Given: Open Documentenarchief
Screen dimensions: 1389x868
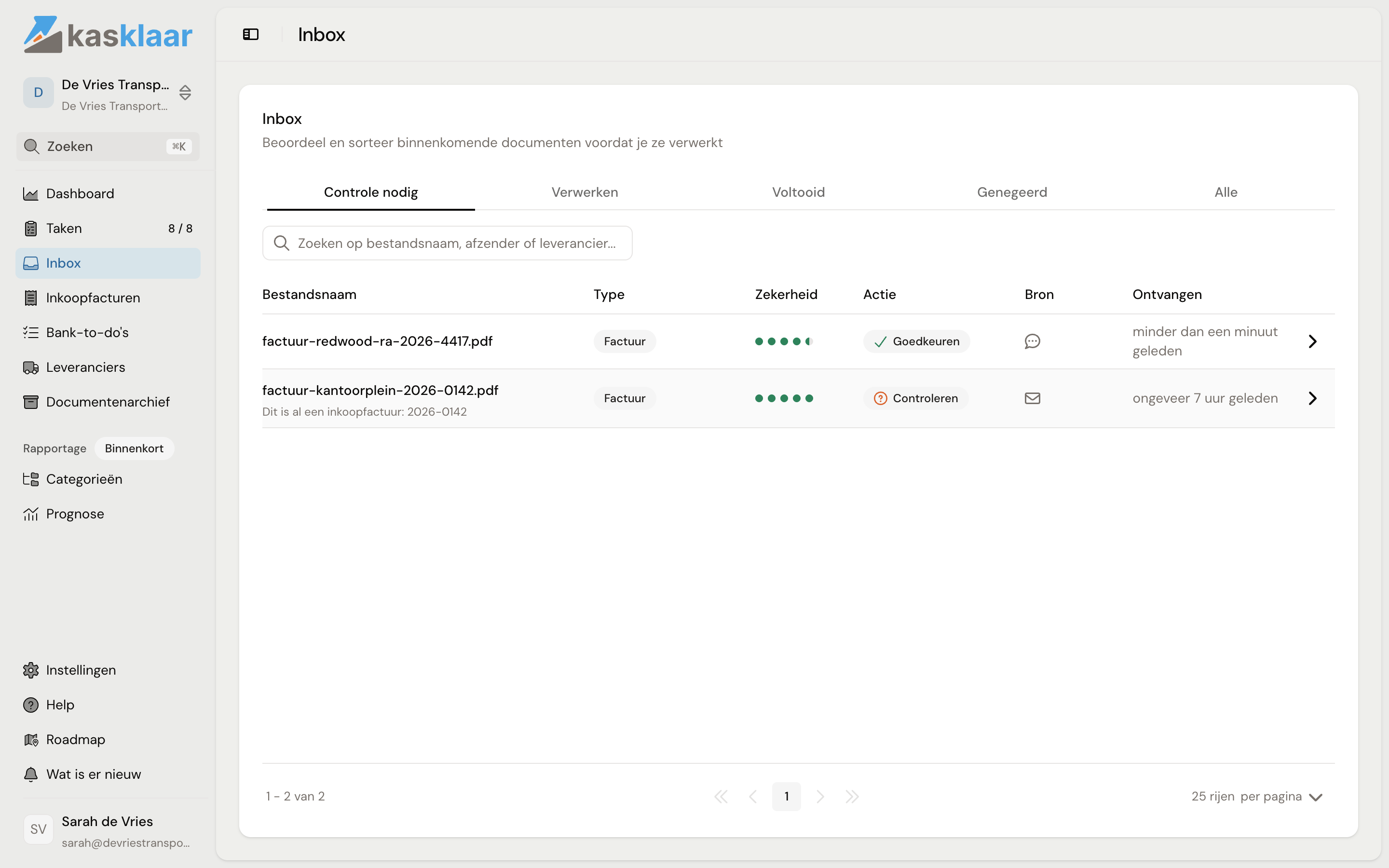Looking at the screenshot, I should [108, 402].
